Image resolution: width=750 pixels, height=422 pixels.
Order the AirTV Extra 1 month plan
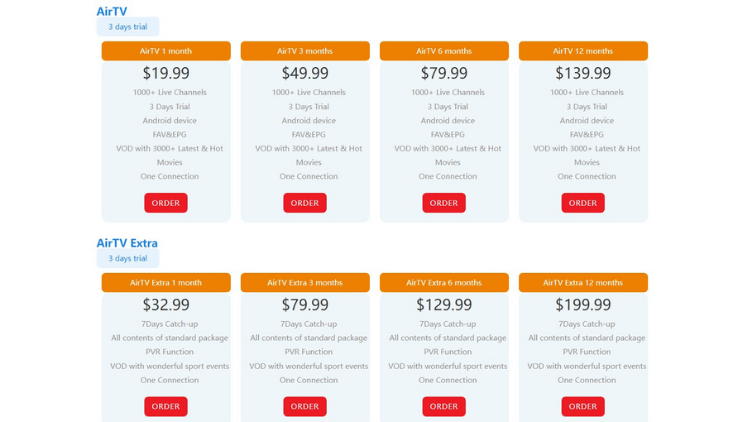point(166,406)
